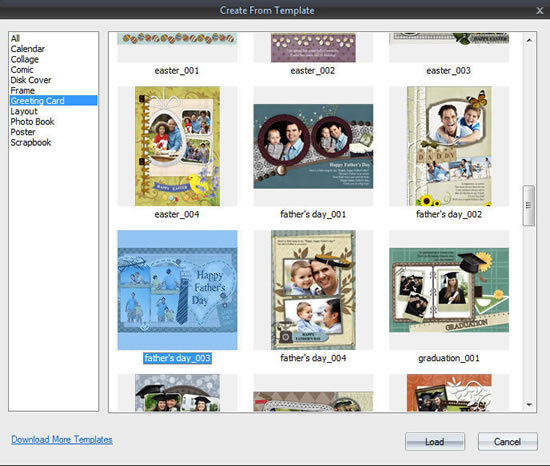This screenshot has width=550, height=466.
Task: Select the Layout category
Action: coord(24,111)
